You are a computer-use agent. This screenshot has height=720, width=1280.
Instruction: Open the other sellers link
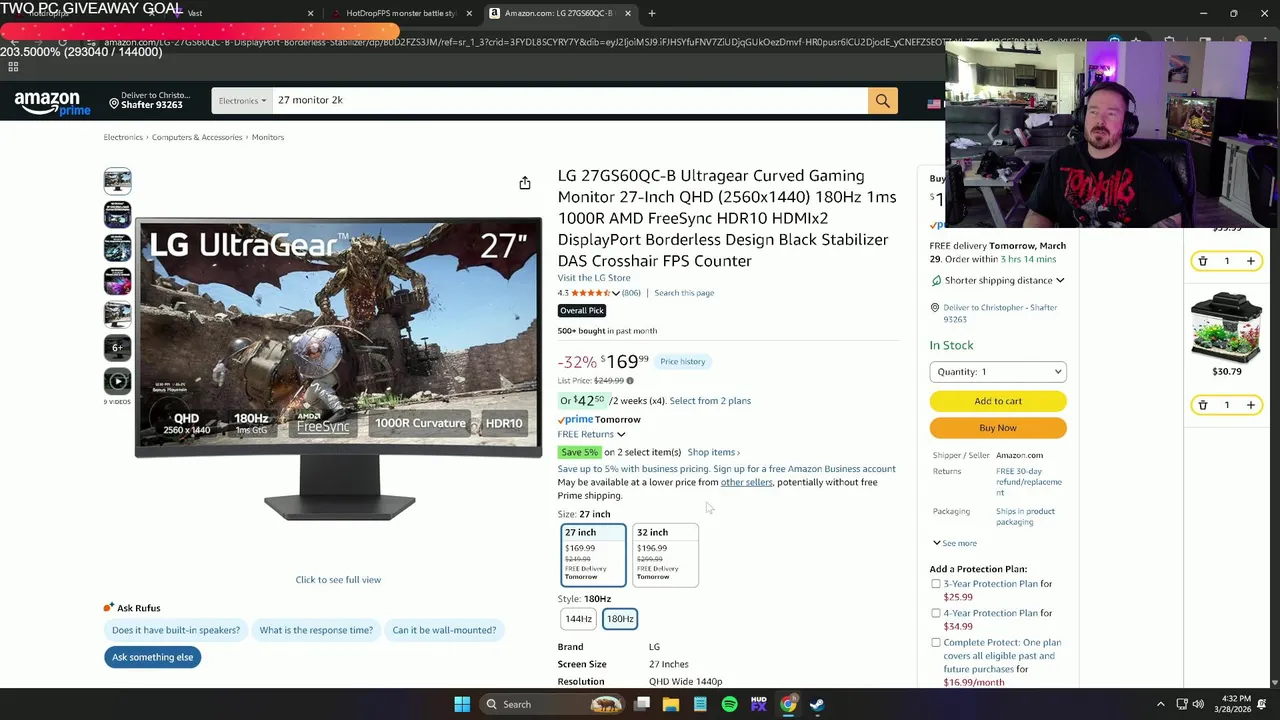746,482
